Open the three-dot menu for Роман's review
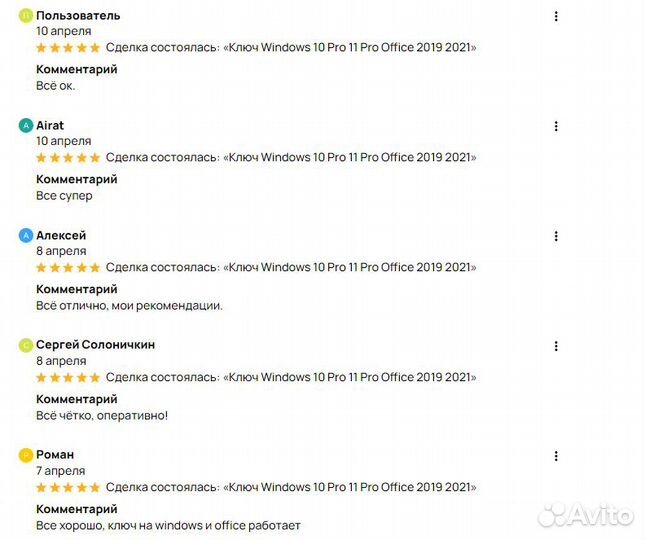This screenshot has width=645, height=540. (556, 455)
